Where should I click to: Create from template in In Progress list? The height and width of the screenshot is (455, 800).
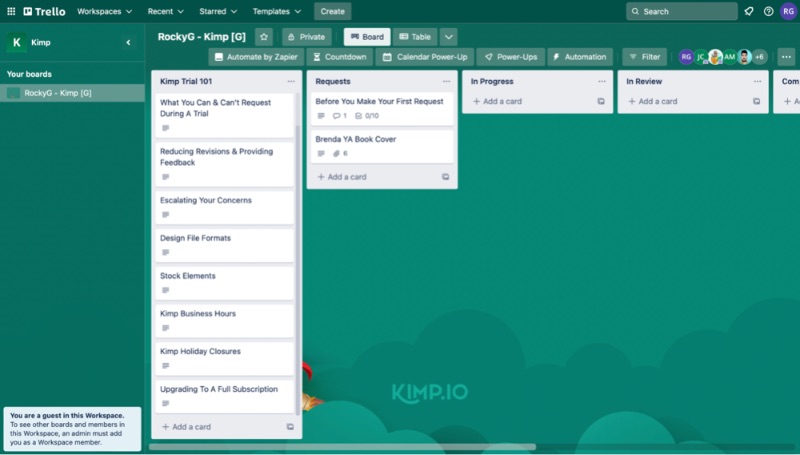pos(601,102)
